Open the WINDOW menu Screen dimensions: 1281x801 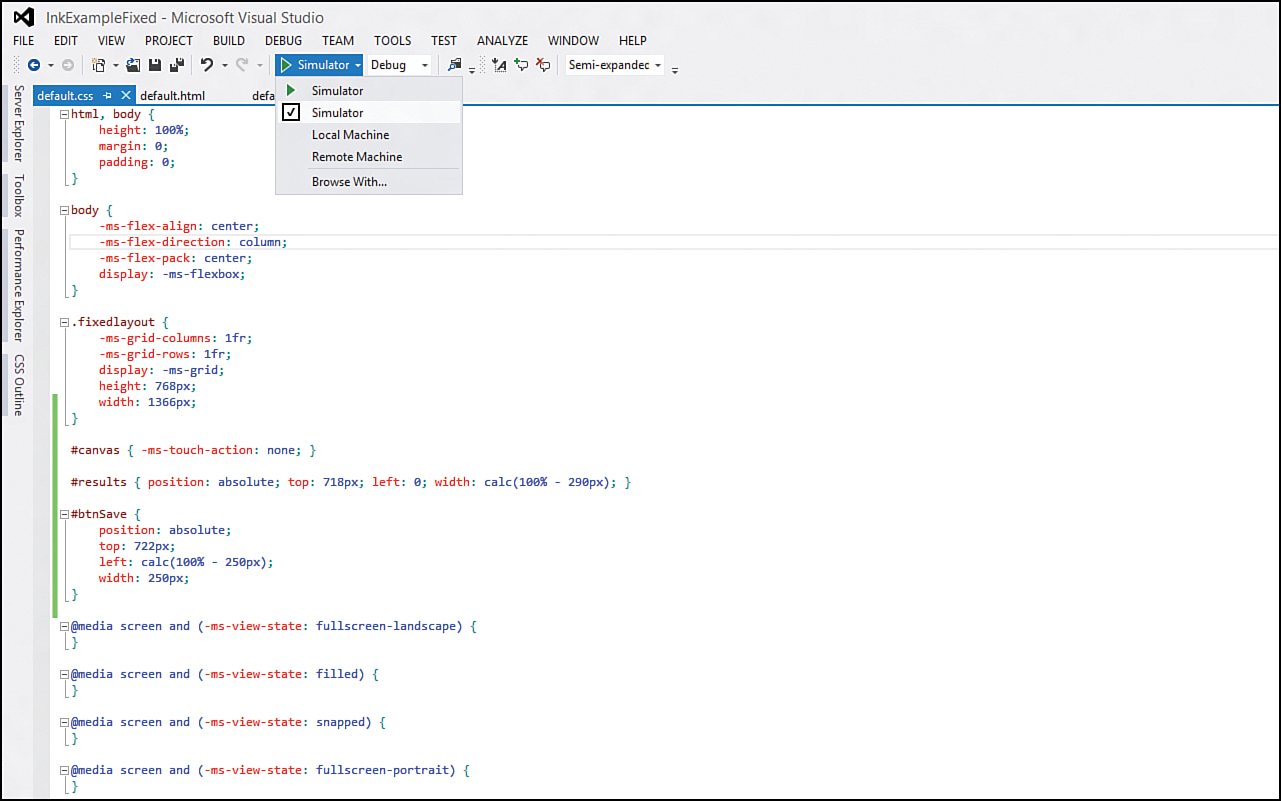574,41
